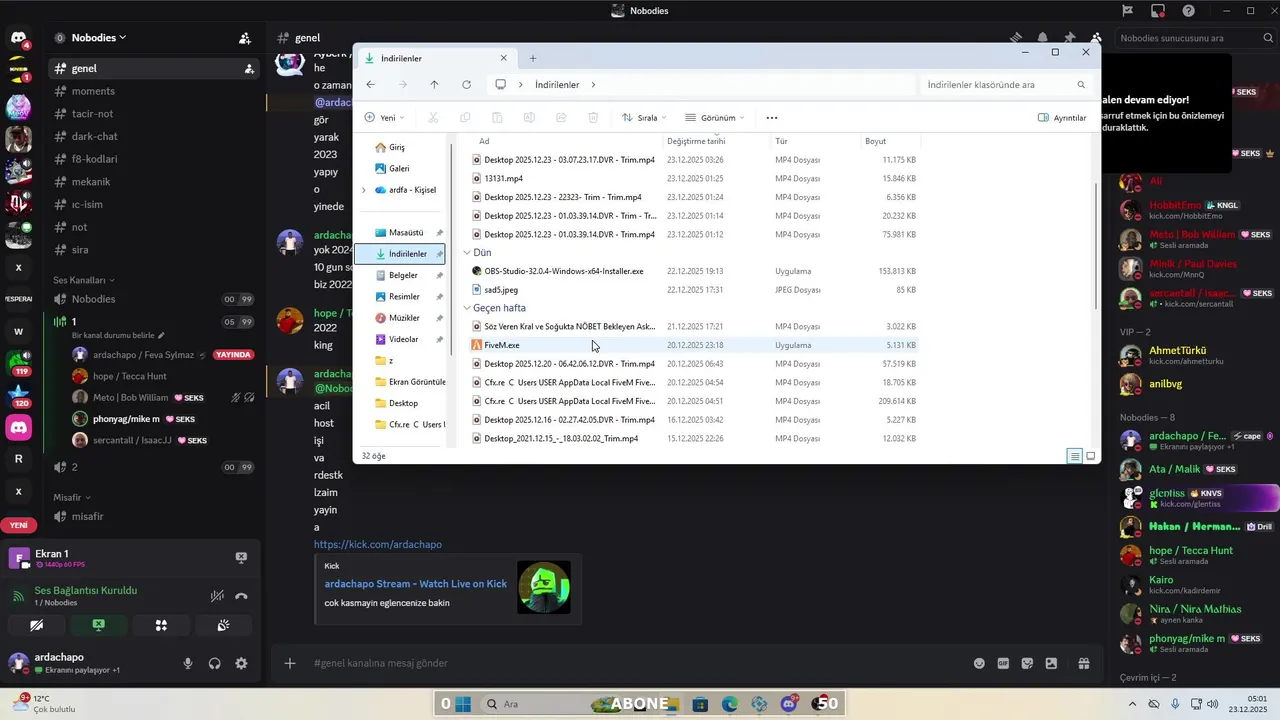
Task: Open Discord help from the title bar
Action: tap(1188, 11)
